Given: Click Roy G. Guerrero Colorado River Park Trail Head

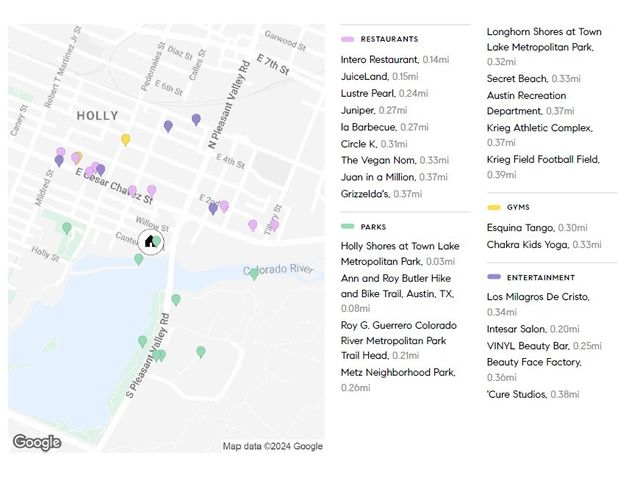Looking at the screenshot, I should click(x=399, y=340).
